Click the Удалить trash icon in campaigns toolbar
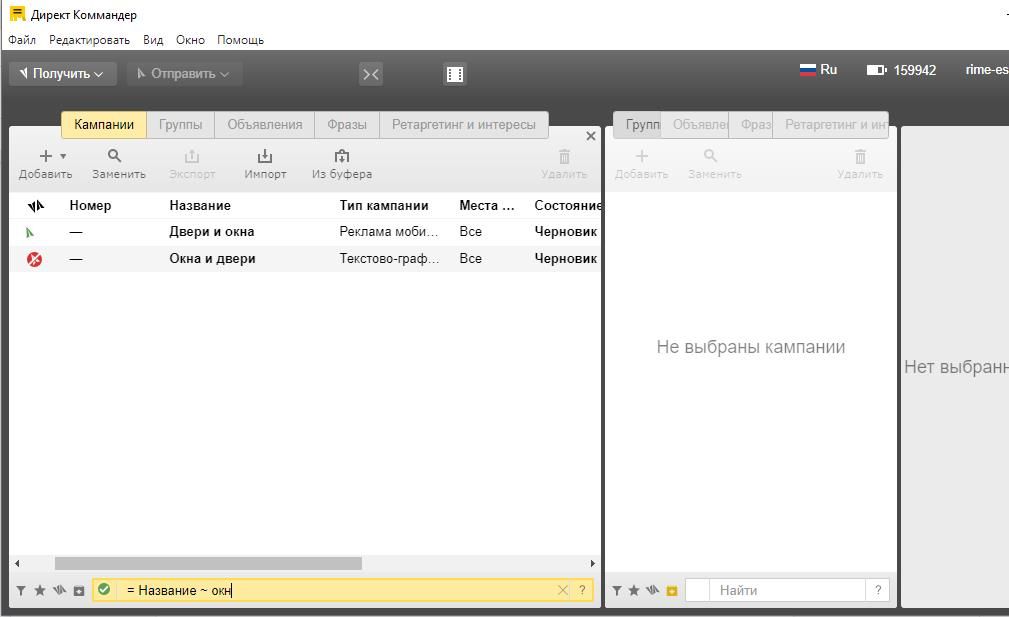This screenshot has height=617, width=1009. [x=564, y=156]
